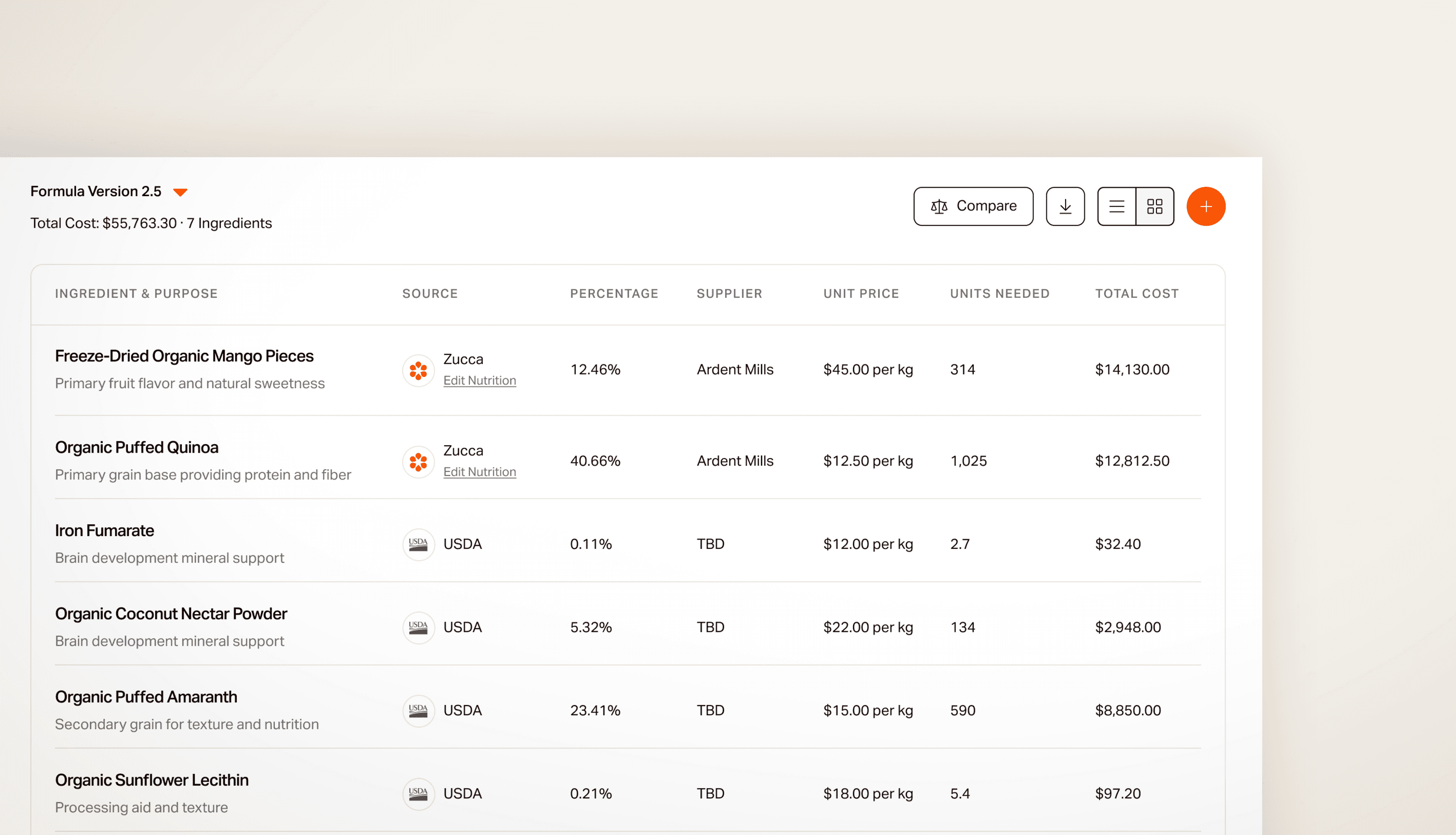The height and width of the screenshot is (835, 1456).
Task: Switch to list view layout
Action: [1116, 207]
